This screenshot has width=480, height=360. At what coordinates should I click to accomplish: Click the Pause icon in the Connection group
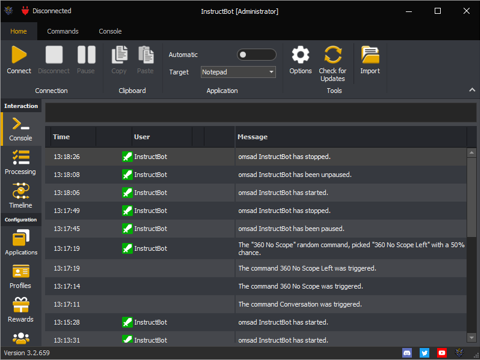click(x=86, y=55)
